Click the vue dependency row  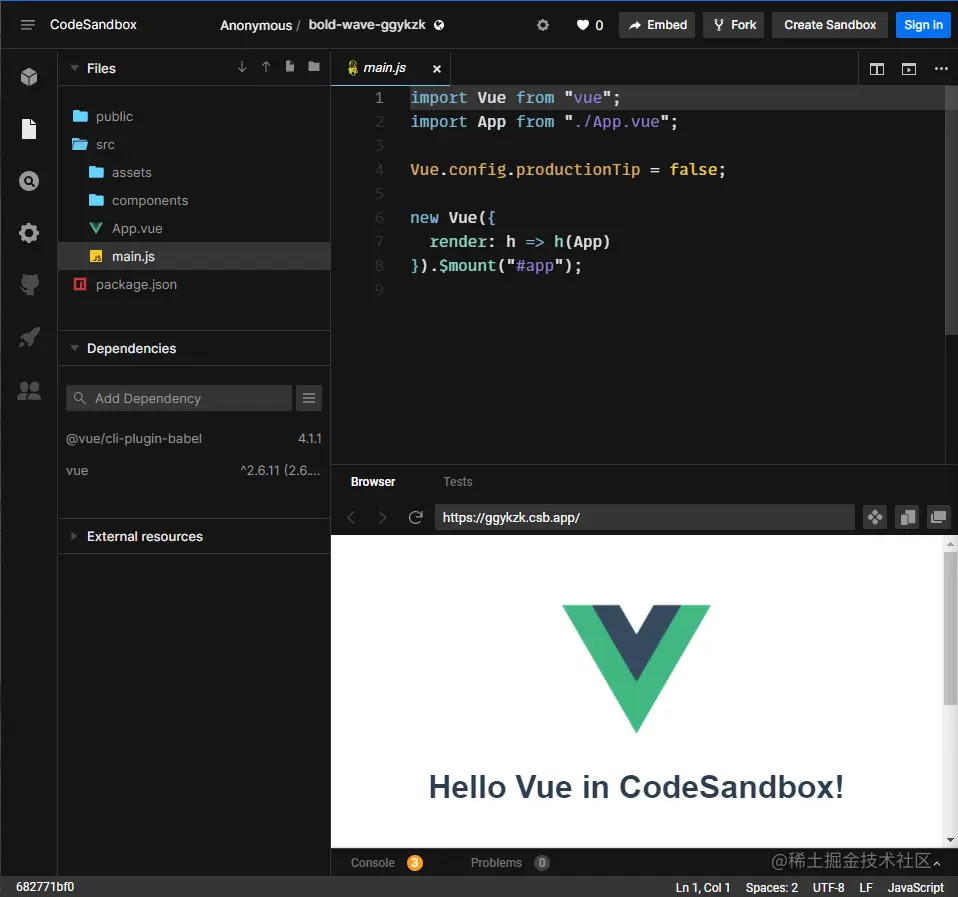pos(194,470)
